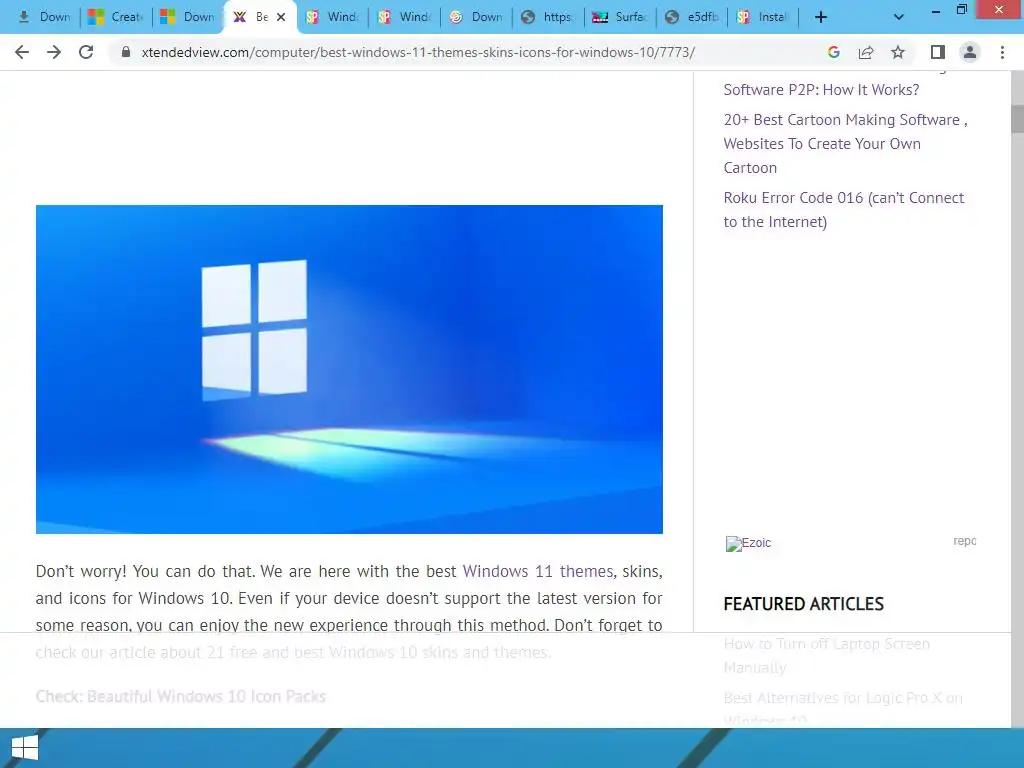Expand the tab search dropdown
This screenshot has width=1024, height=768.
tap(899, 18)
